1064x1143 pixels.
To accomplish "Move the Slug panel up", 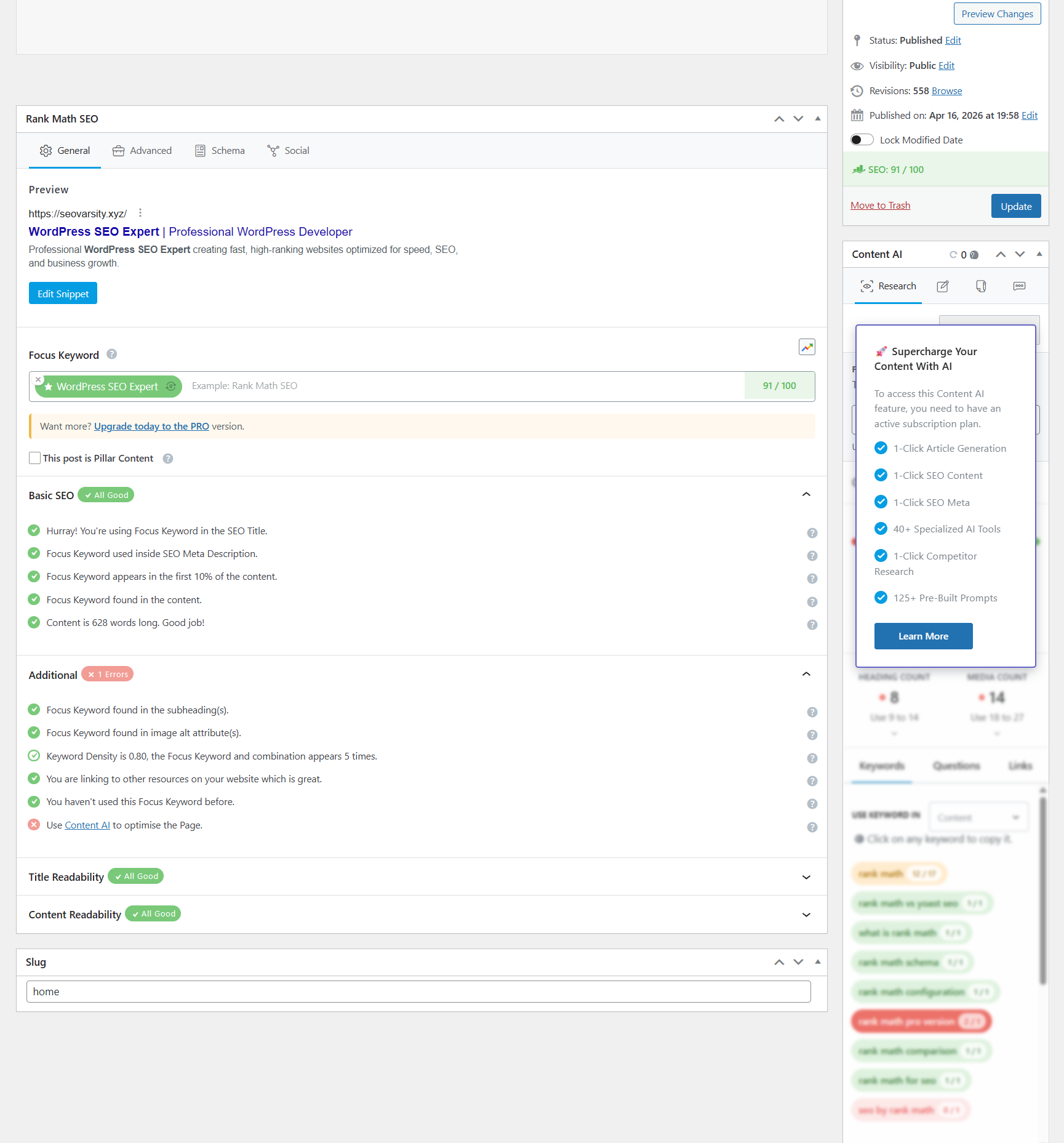I will [x=779, y=962].
